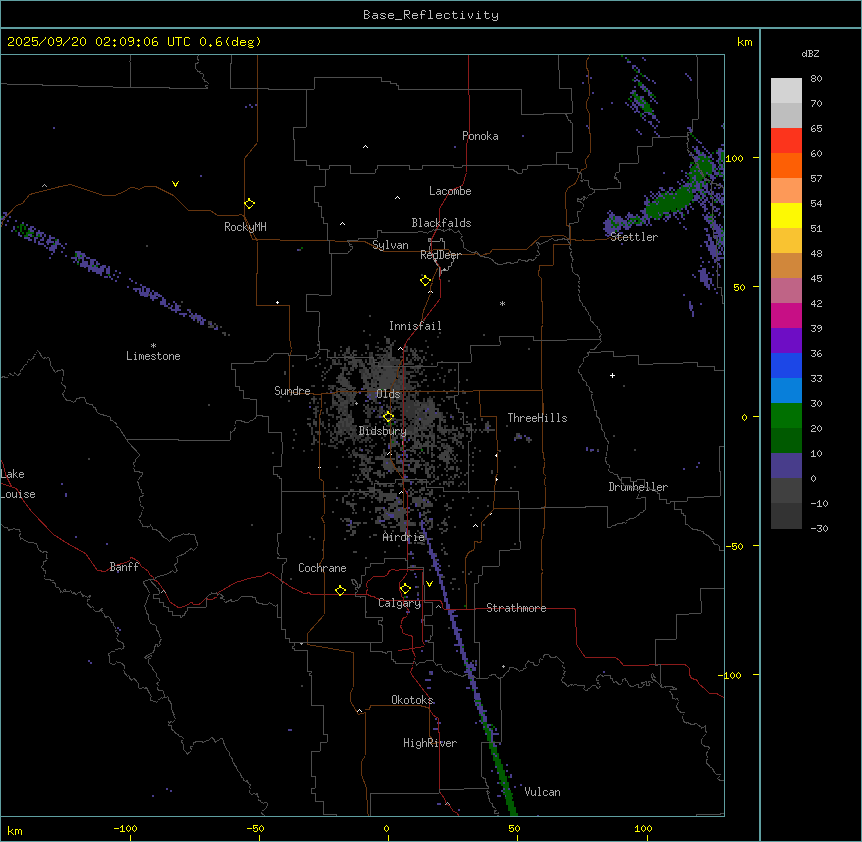Screen dimensions: 862x842
Task: Click the yellow diamond marker above Calgary
Action: pos(405,588)
